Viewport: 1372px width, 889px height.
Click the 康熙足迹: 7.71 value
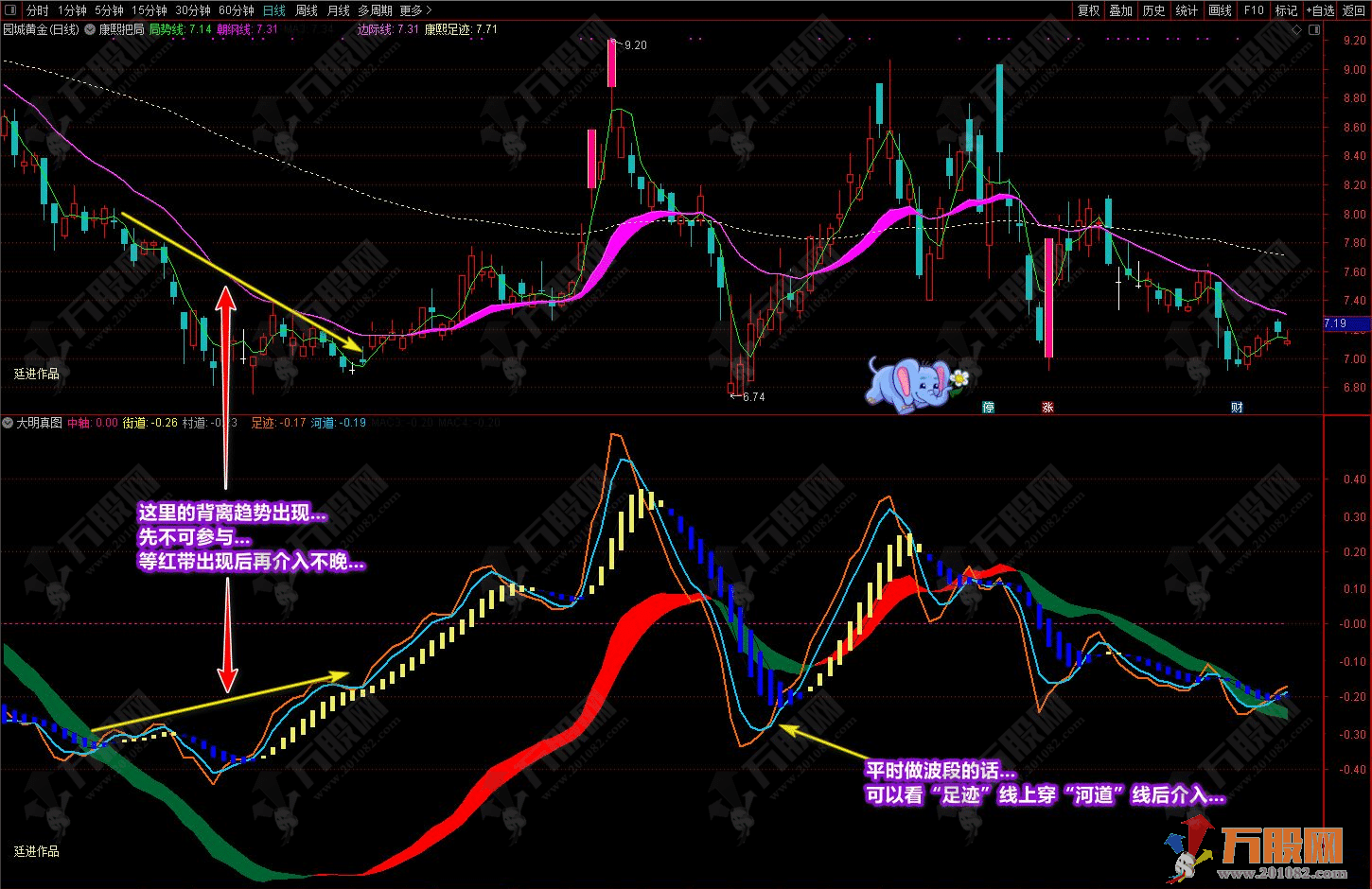(461, 29)
